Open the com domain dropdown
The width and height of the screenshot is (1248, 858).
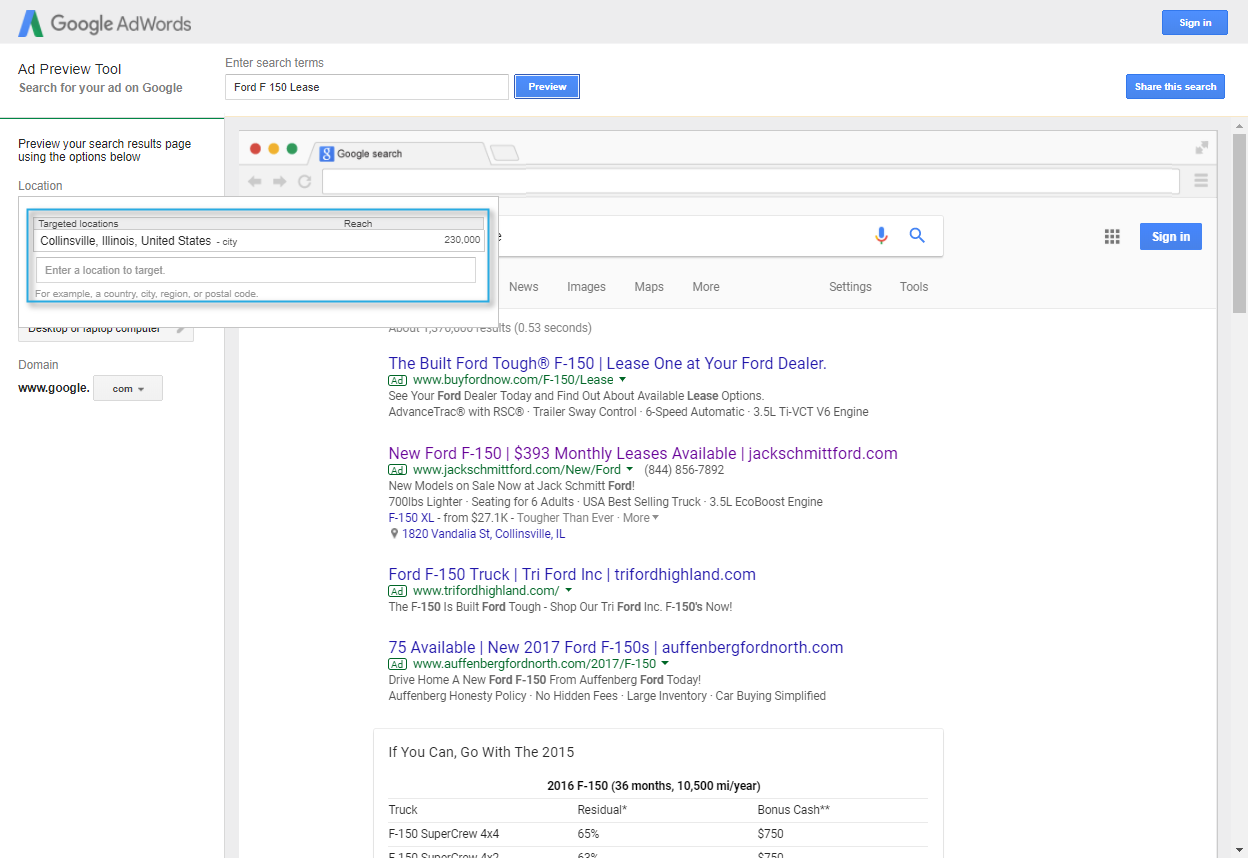[x=127, y=388]
